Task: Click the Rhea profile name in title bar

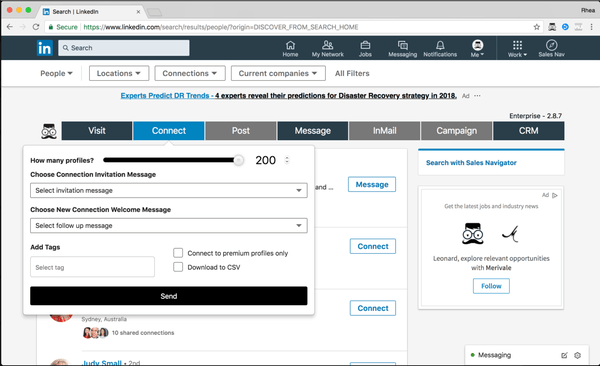Action: (x=588, y=10)
